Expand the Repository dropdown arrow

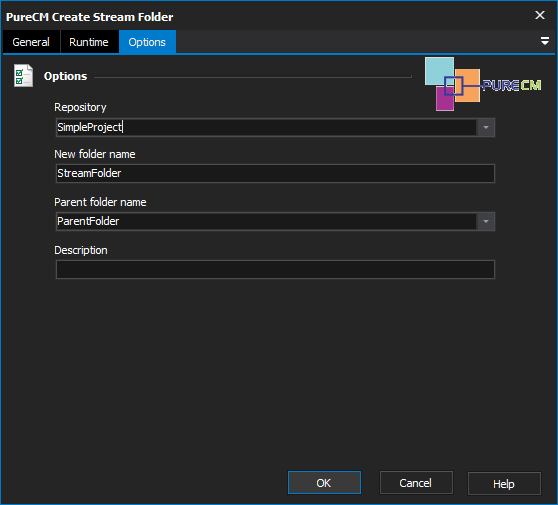[x=486, y=127]
